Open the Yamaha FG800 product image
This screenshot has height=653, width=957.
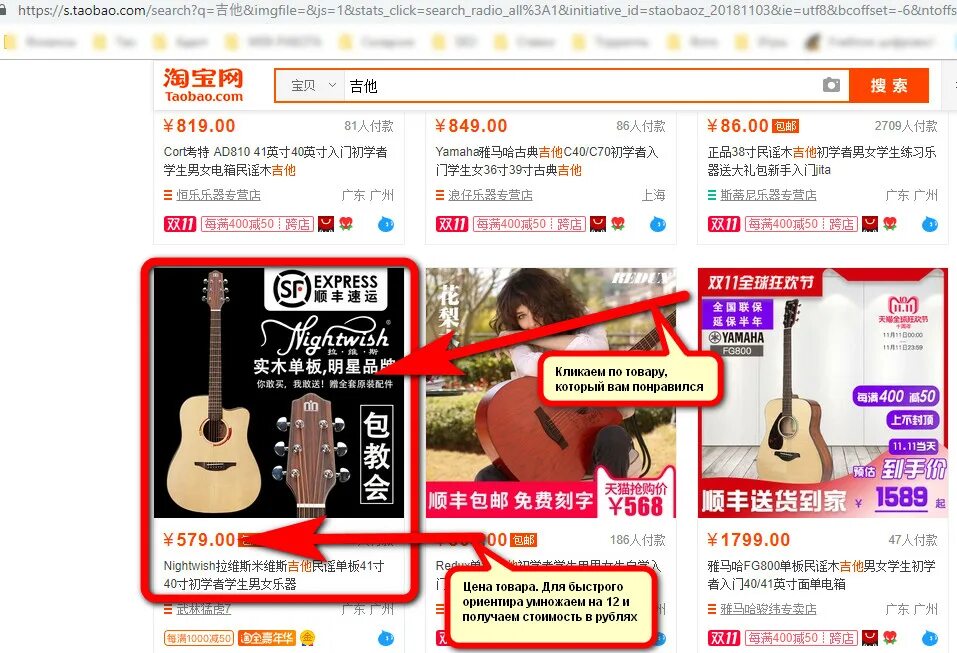pos(823,392)
